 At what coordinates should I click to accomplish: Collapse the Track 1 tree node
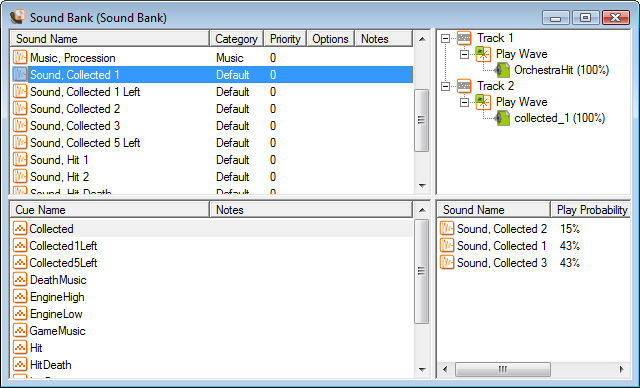(445, 38)
